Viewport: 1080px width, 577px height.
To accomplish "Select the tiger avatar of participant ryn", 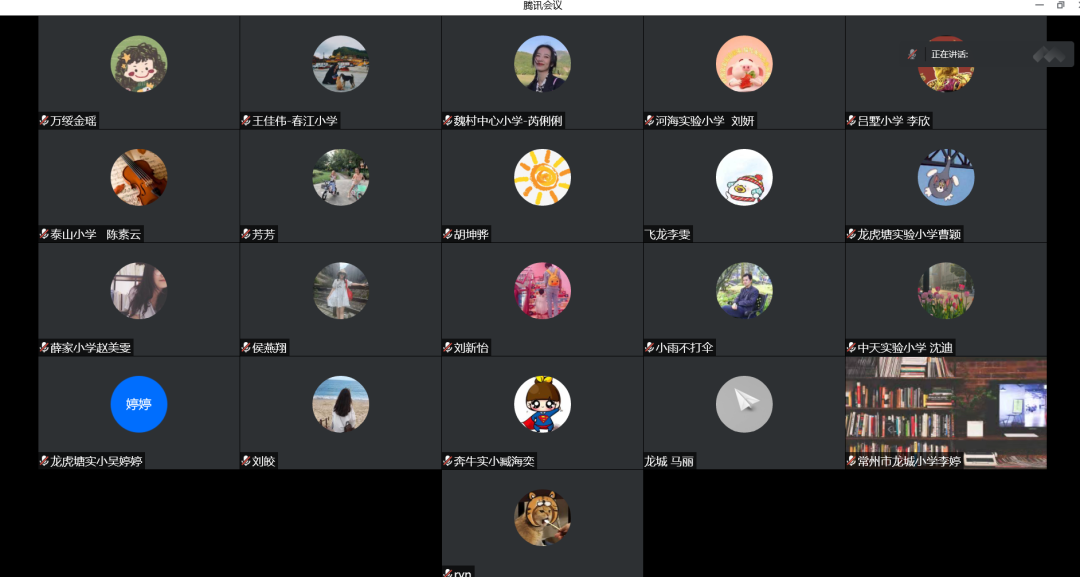I will point(542,518).
